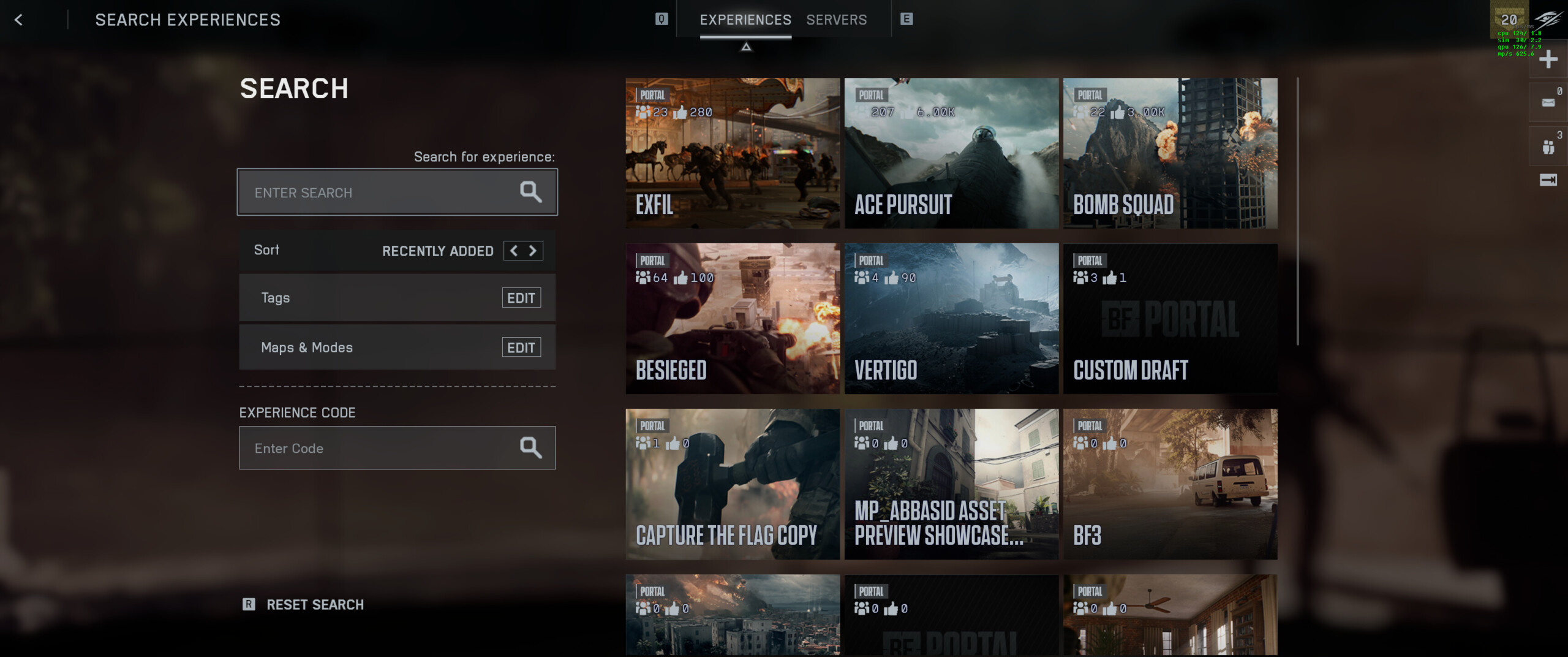Click the back arrow icon

click(x=18, y=20)
